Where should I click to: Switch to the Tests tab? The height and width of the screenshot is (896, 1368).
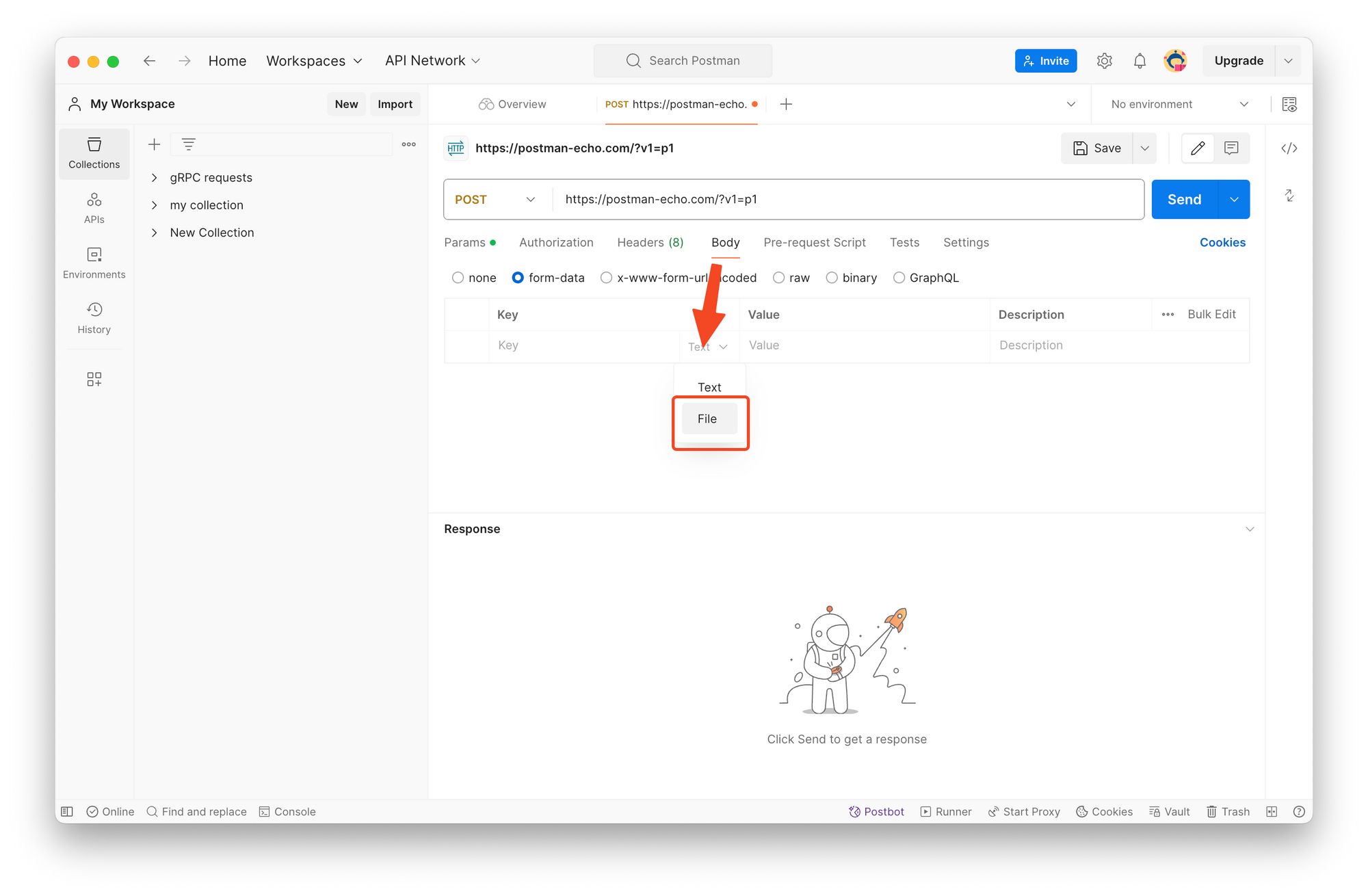[x=905, y=242]
